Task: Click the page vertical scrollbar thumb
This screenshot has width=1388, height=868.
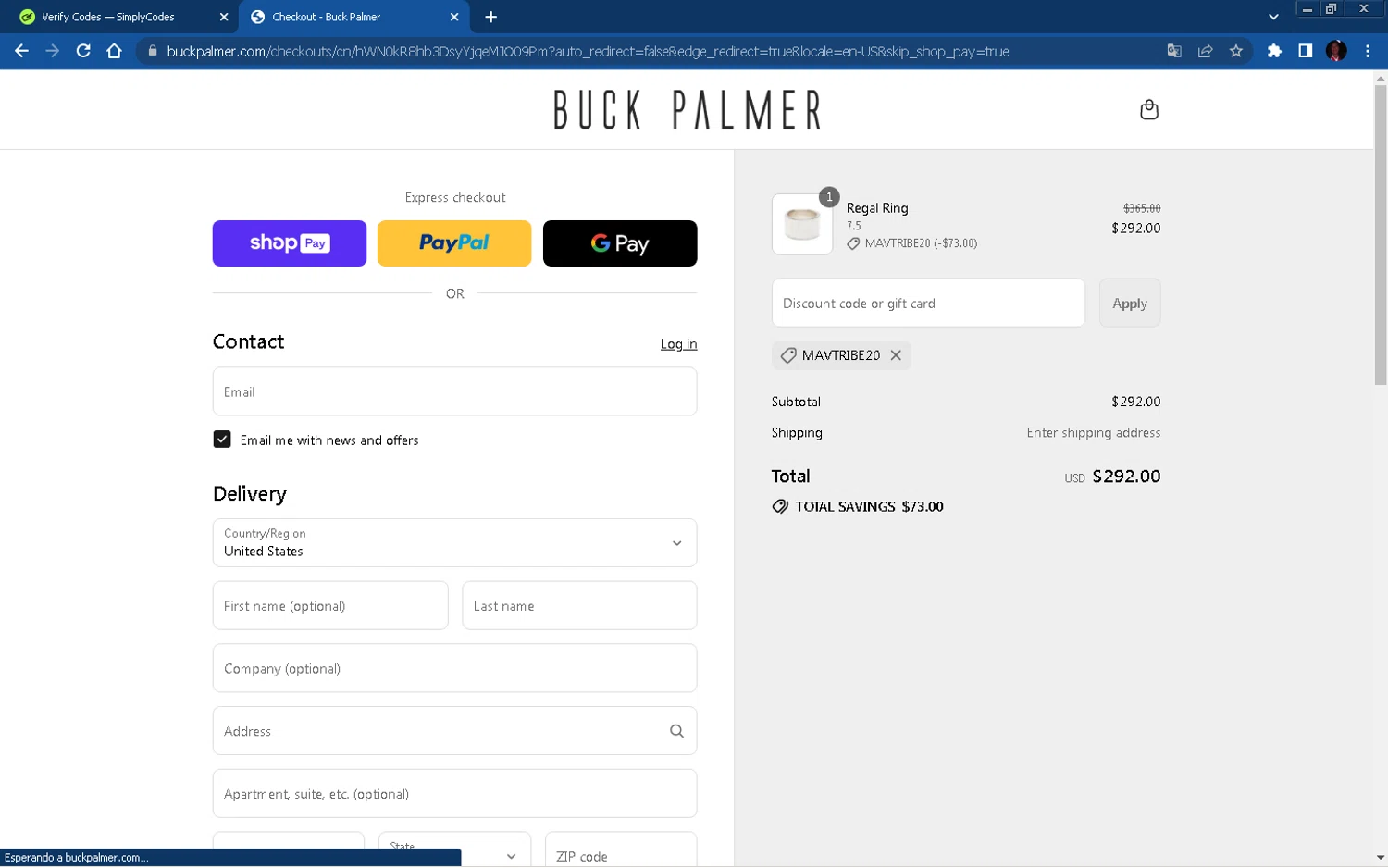Action: pyautogui.click(x=1380, y=234)
